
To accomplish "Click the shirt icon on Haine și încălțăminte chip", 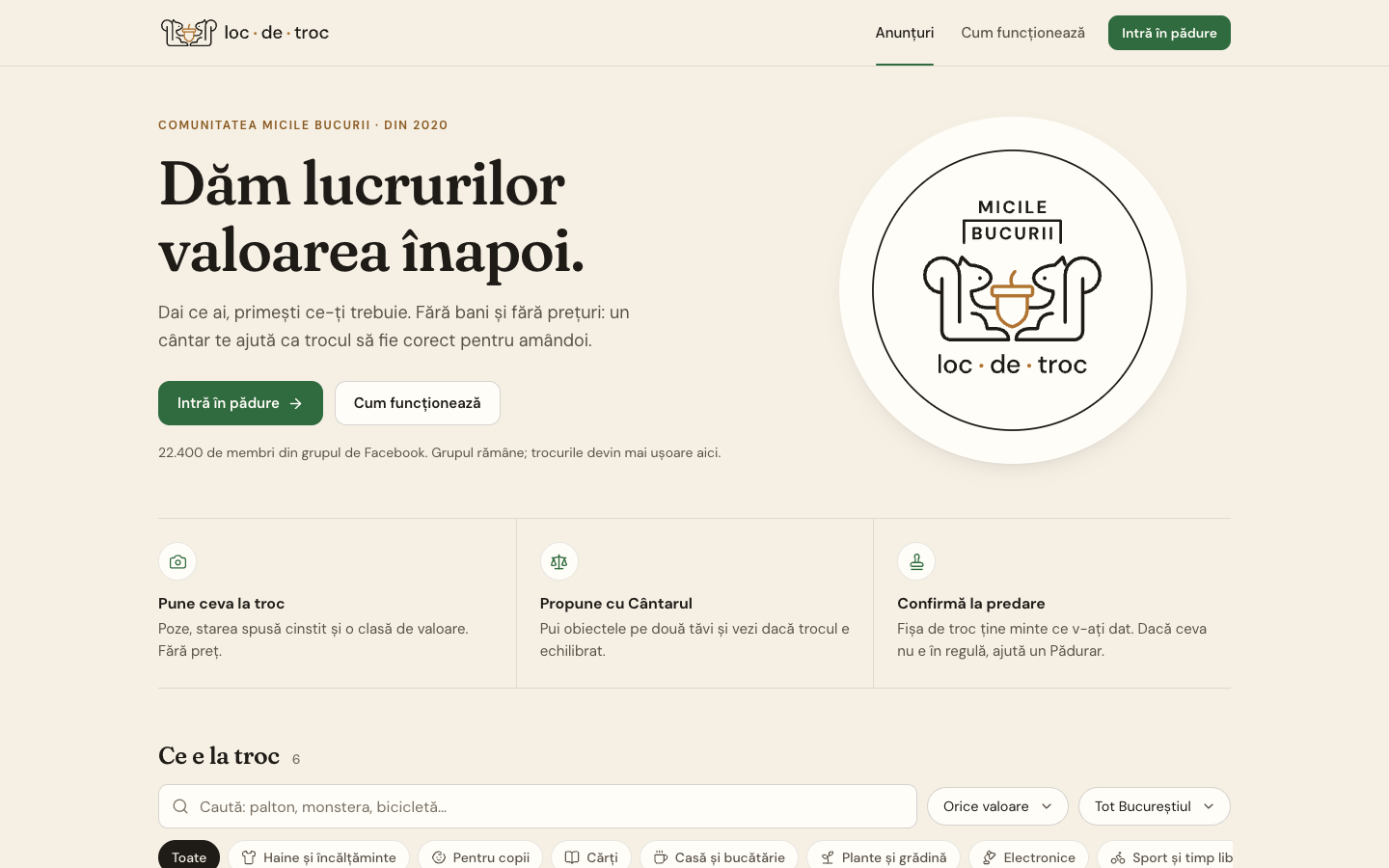I will pyautogui.click(x=249, y=857).
